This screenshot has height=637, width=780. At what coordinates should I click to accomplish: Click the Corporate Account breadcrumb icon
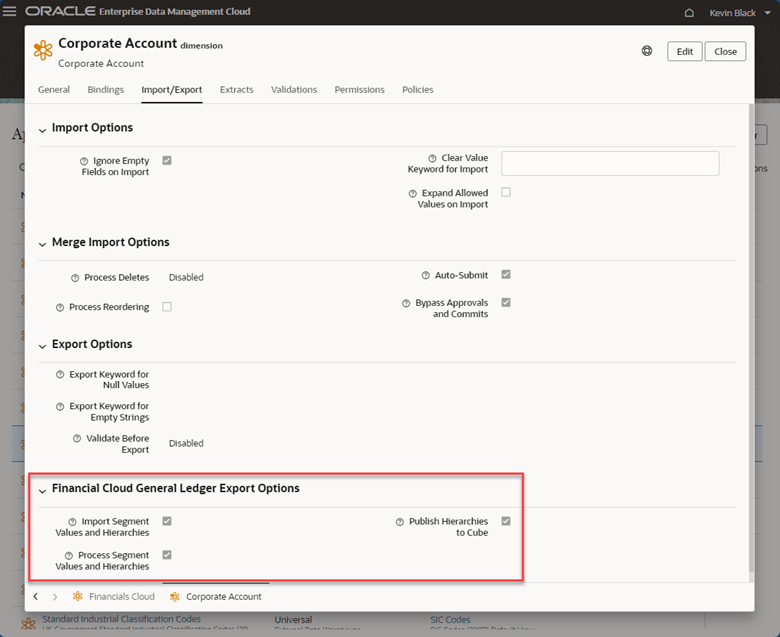[x=175, y=597]
